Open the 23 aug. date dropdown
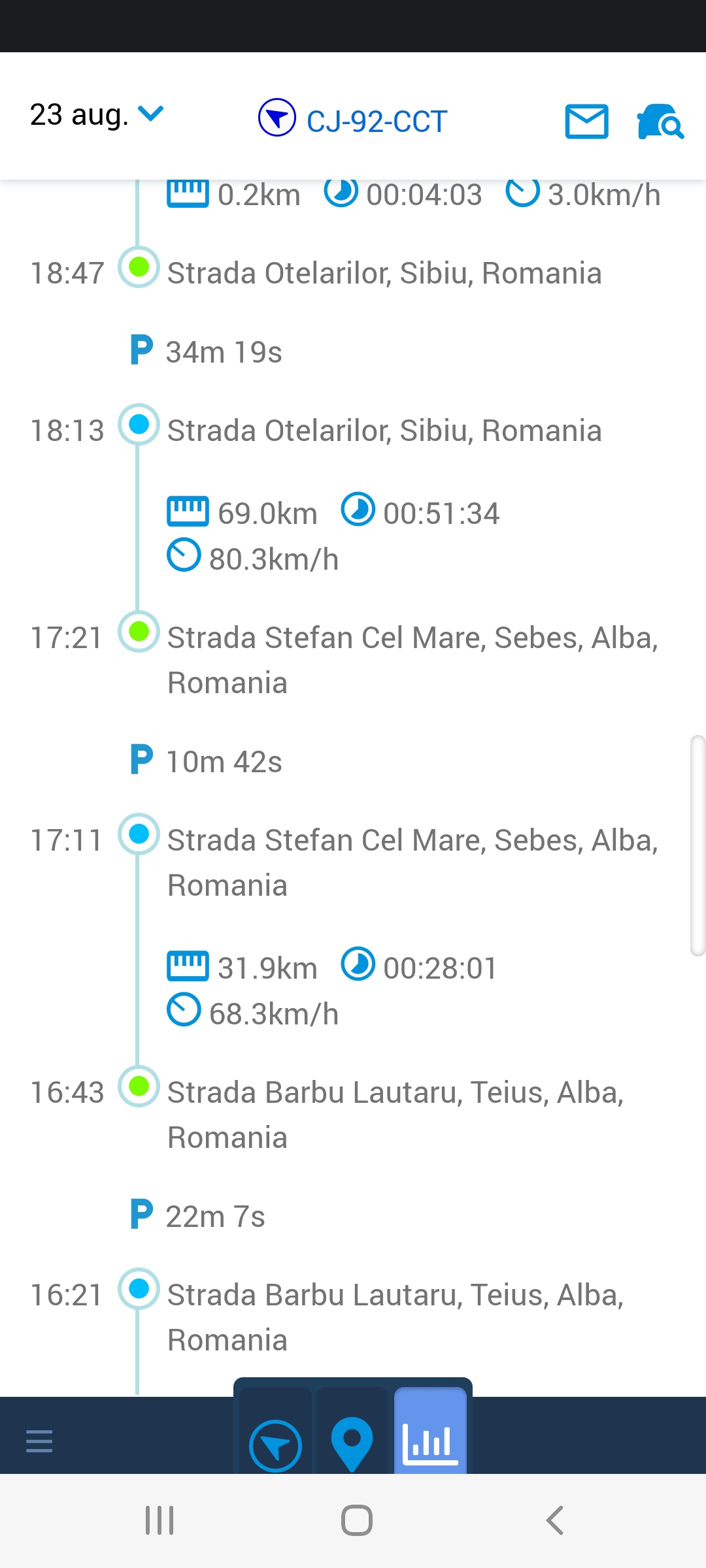 [x=97, y=115]
